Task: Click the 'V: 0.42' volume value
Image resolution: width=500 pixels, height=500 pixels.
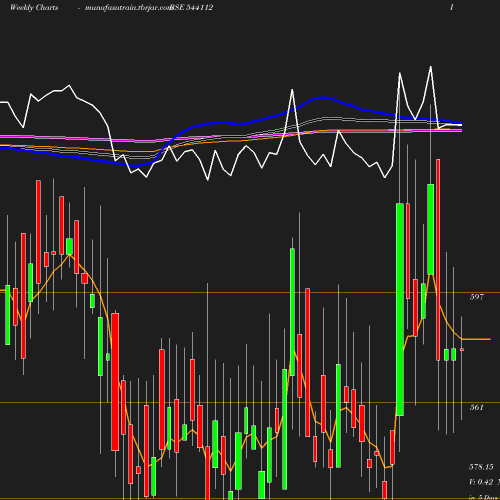Action: (481, 482)
